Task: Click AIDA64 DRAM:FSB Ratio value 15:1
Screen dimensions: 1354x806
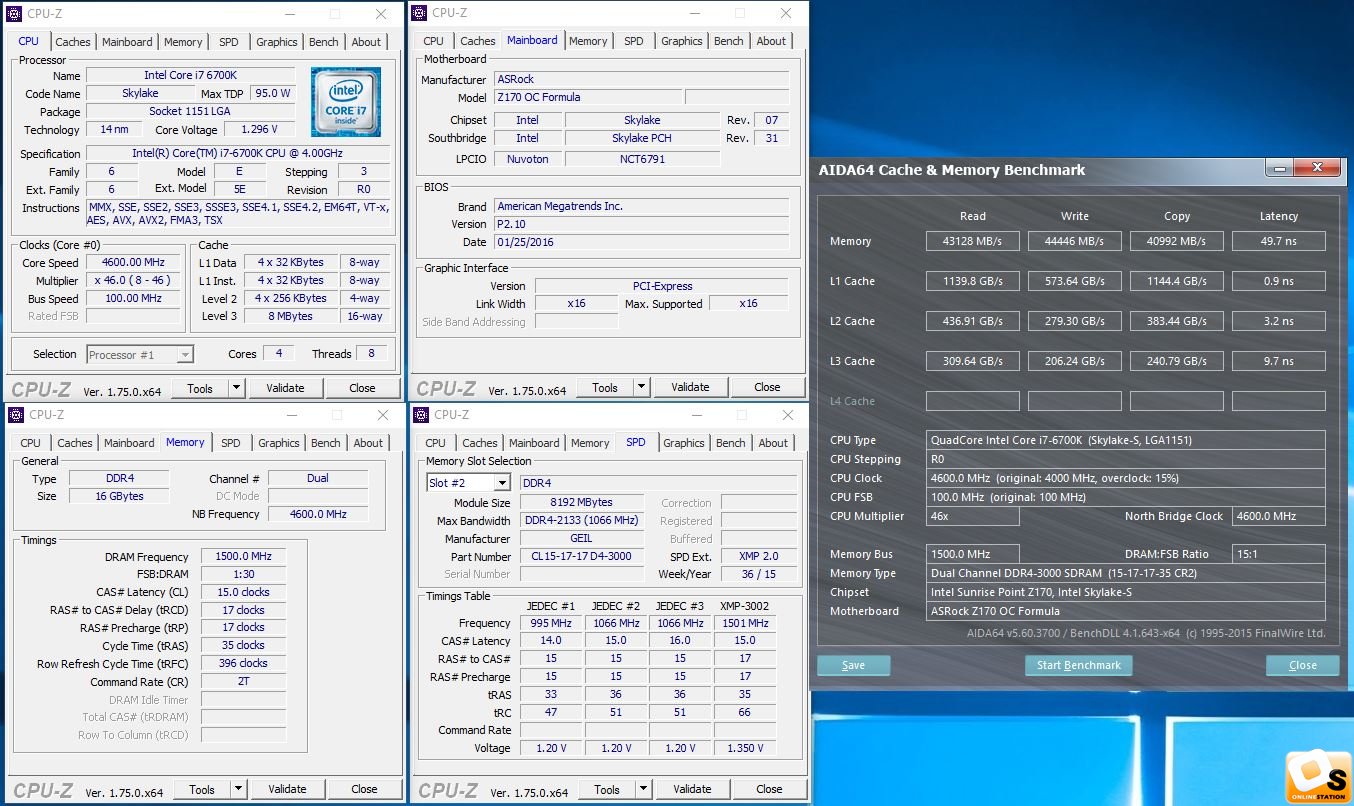Action: click(1279, 554)
